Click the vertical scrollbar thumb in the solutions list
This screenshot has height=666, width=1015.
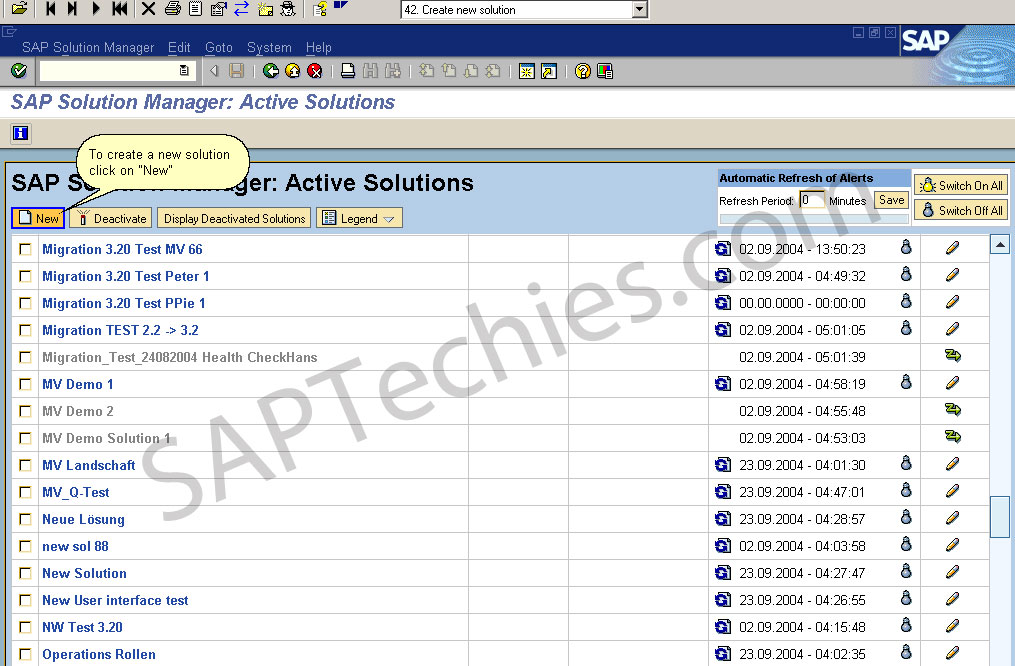coord(999,516)
